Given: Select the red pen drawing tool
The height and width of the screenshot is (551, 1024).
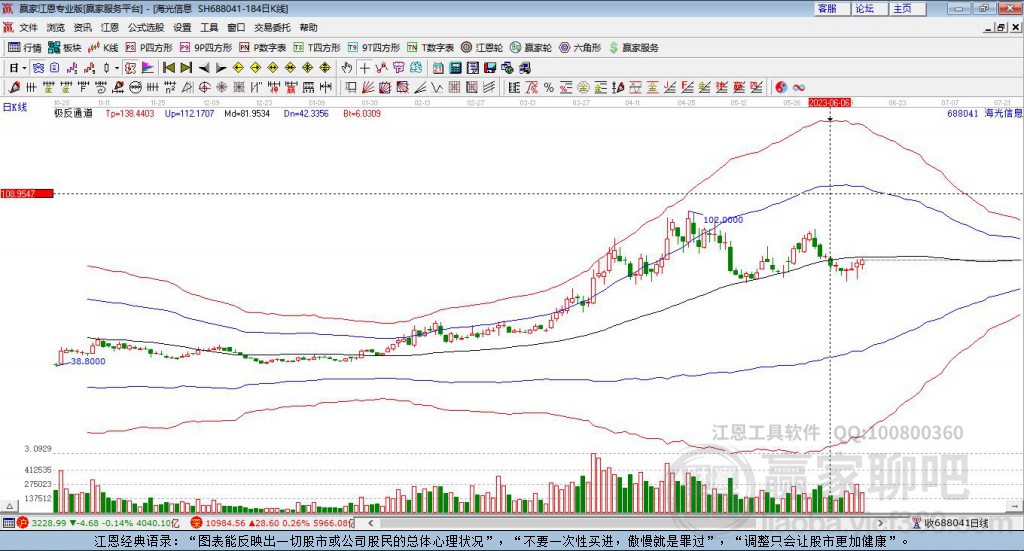Looking at the screenshot, I should [x=14, y=87].
